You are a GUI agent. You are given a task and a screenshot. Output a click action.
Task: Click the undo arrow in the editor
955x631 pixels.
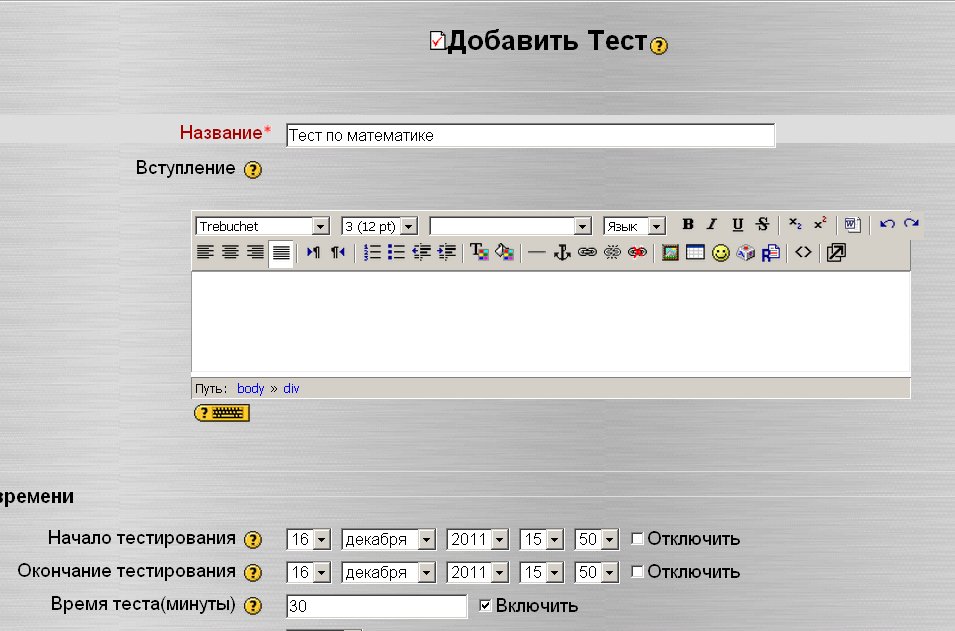coord(887,223)
